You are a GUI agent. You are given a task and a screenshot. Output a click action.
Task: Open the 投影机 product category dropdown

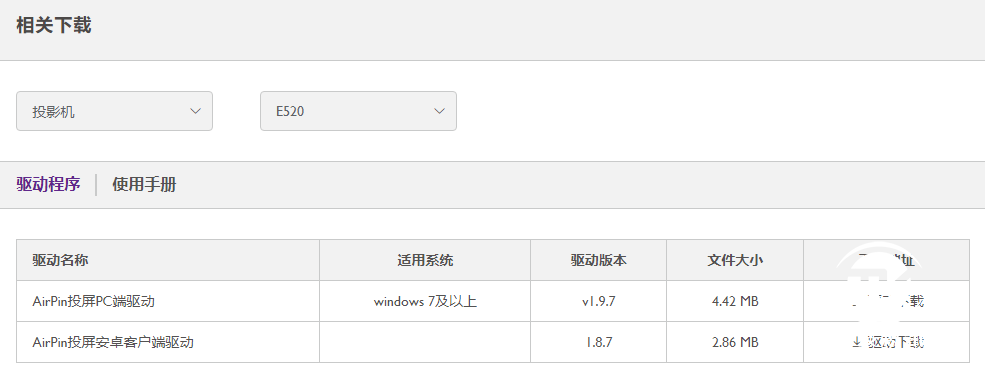click(114, 111)
